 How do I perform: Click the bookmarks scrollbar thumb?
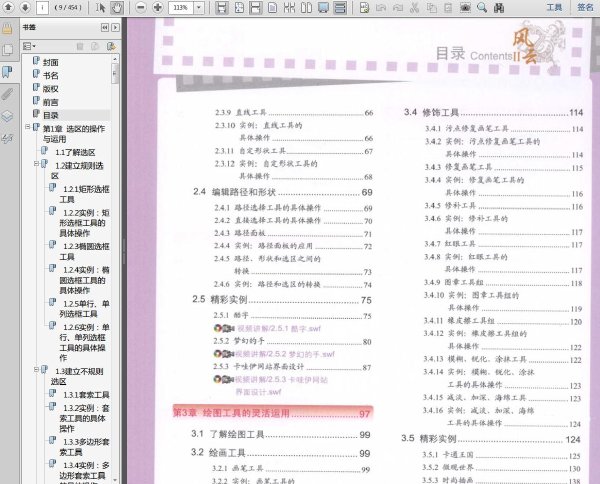point(115,73)
